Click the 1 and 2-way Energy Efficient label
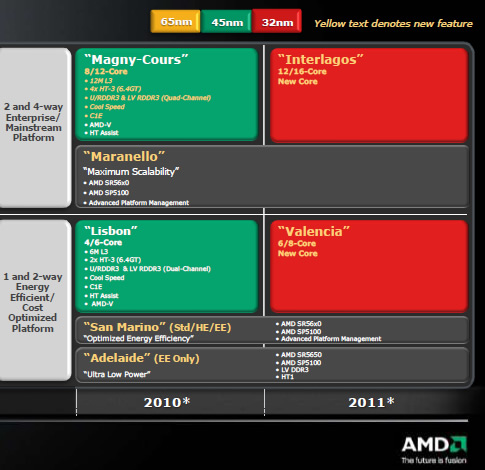This screenshot has height=470, width=485. pyautogui.click(x=33, y=302)
